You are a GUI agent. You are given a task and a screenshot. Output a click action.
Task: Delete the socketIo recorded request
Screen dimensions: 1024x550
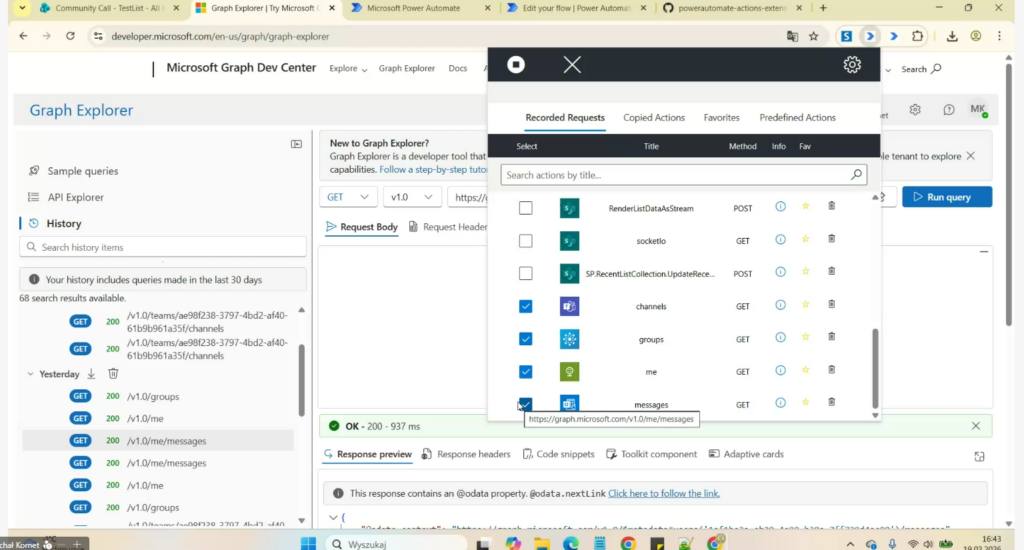pos(831,240)
